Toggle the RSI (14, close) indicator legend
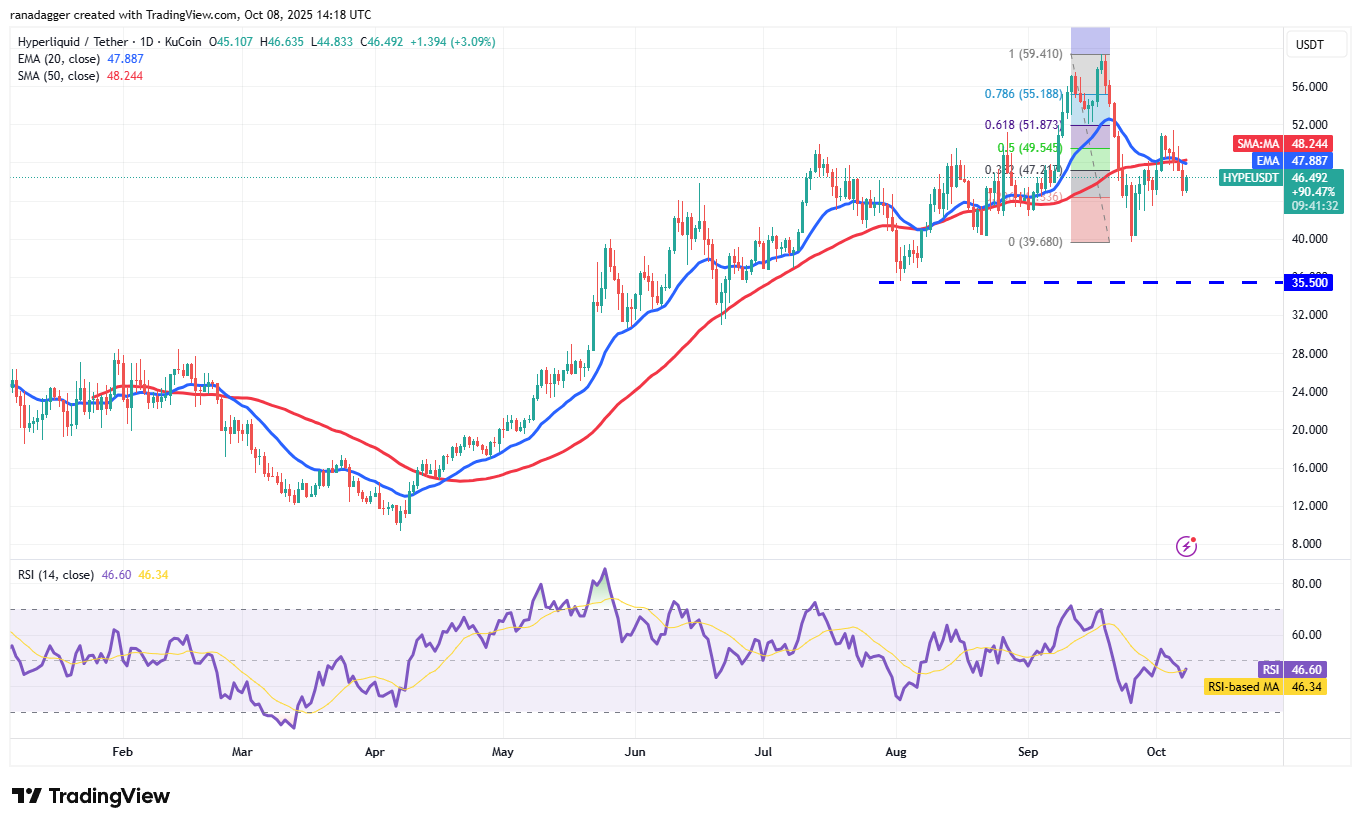 (55, 575)
